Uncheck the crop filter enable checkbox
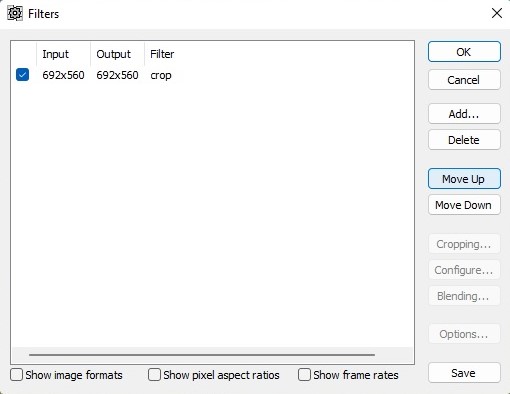 coord(23,75)
